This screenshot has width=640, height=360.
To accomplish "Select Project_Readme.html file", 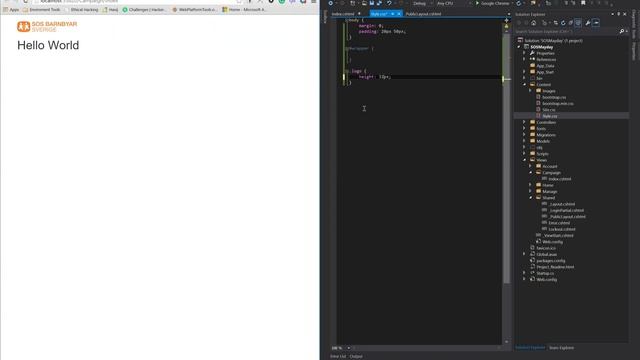I will pos(555,267).
